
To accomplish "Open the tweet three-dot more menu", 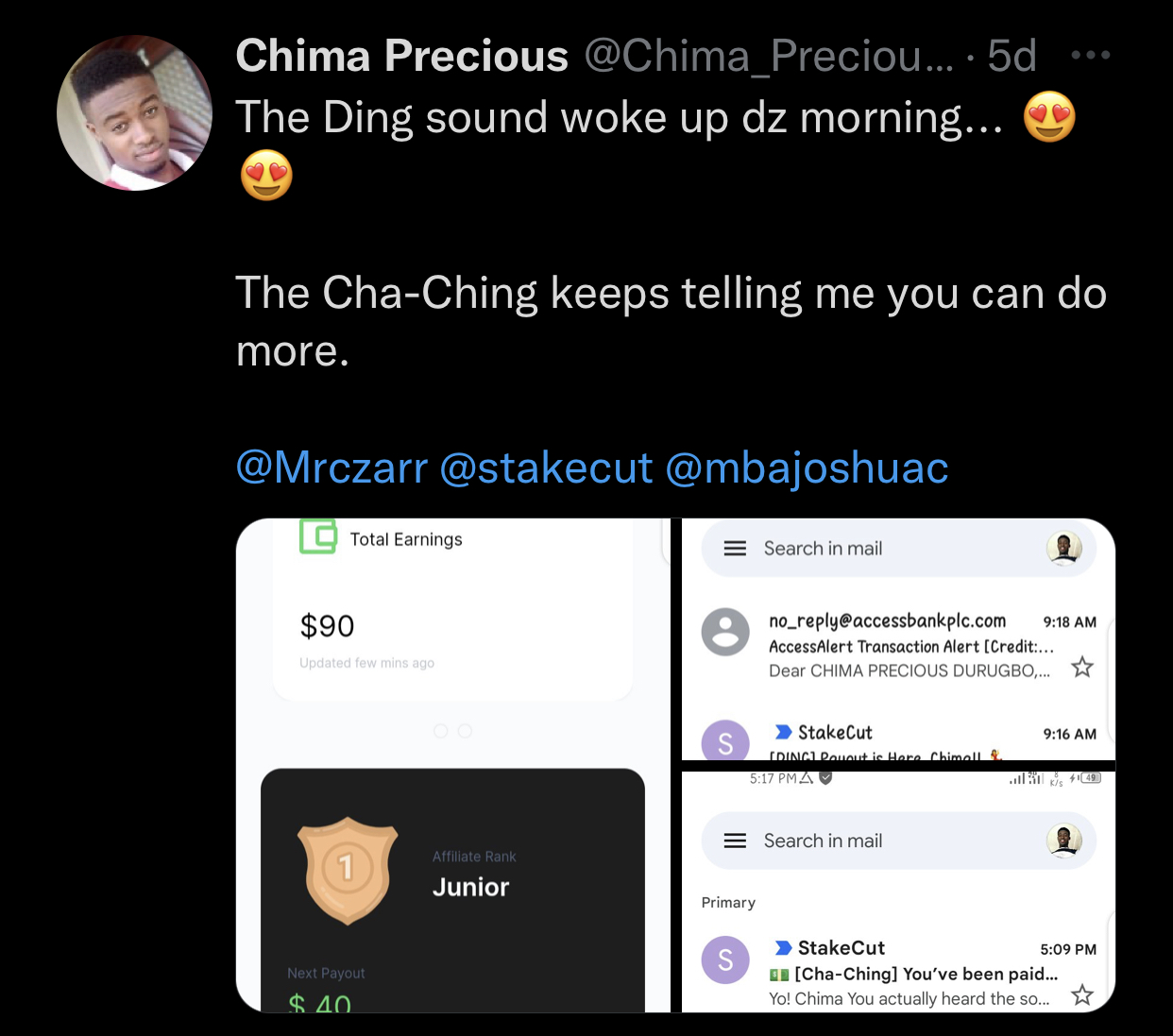I will click(x=1091, y=56).
